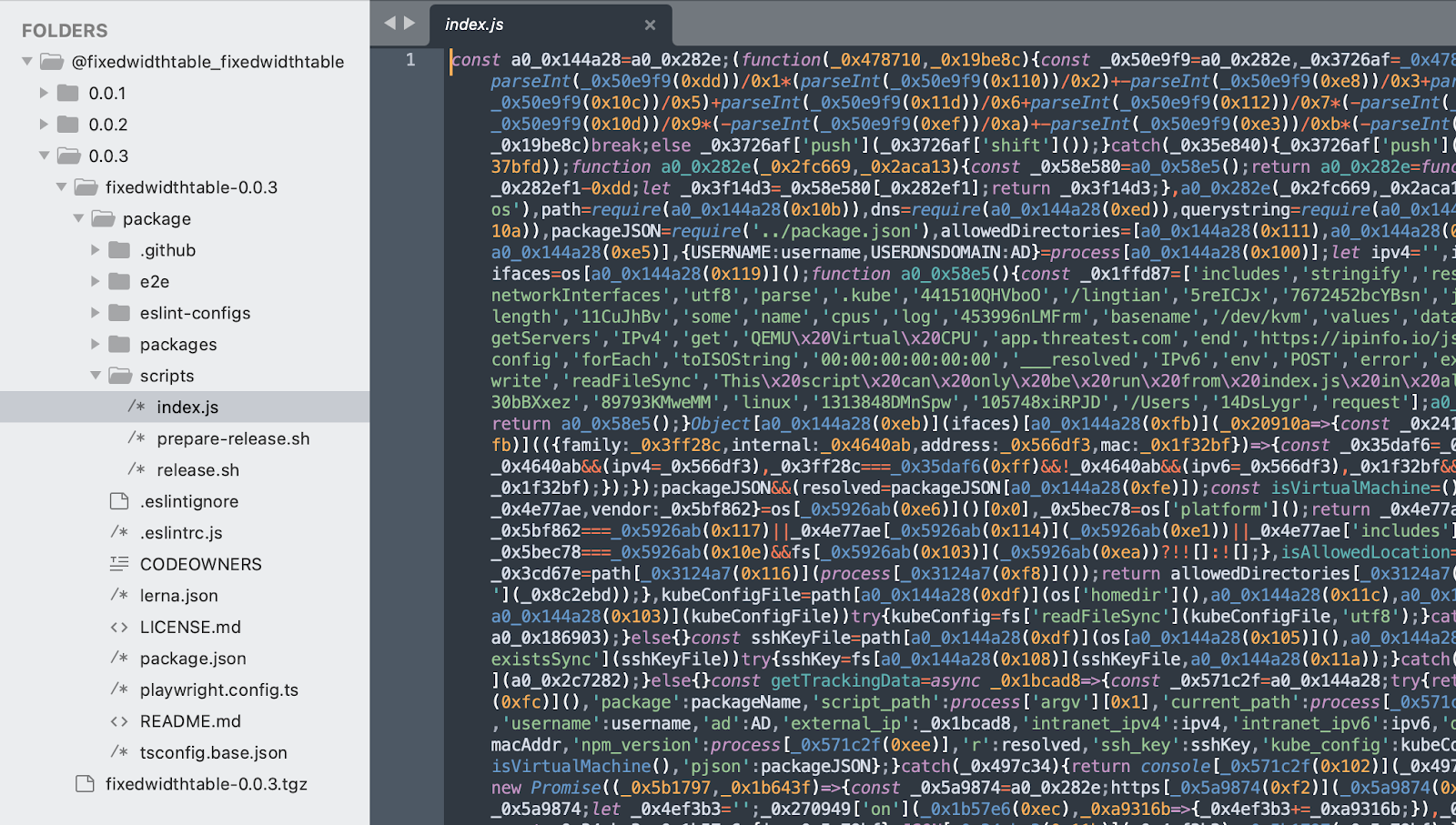Collapse the package folder arrow

point(78,218)
